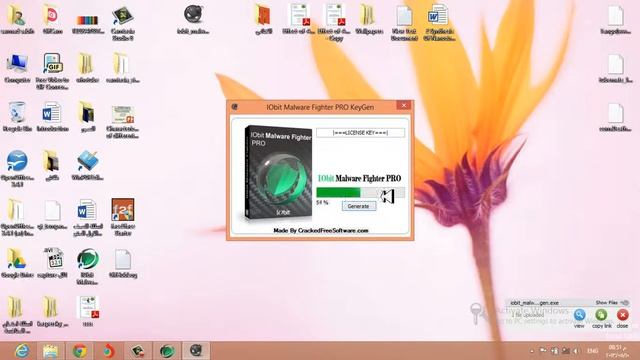Screen dimensions: 640x360
Task: Click the "Made By CrackedFreeSoftware.com" text
Action: click(321, 231)
